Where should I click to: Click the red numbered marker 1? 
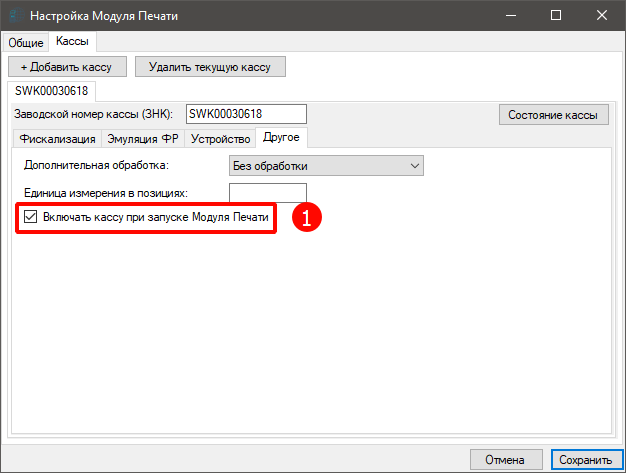pos(305,217)
